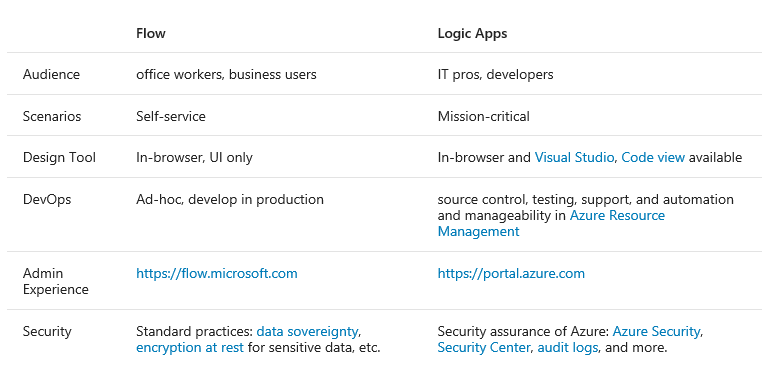775x382 pixels.
Task: Open the Code view link
Action: click(653, 158)
